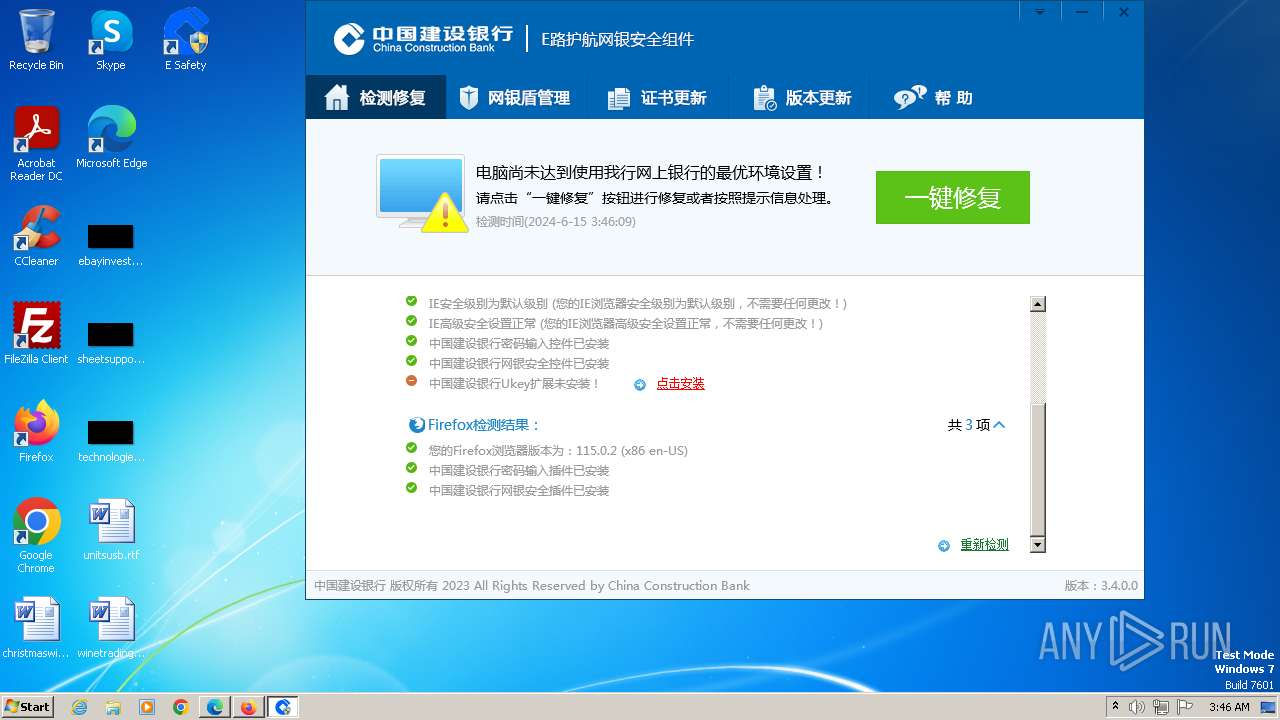Select the unitsusb.rtf document icon
The width and height of the screenshot is (1280, 720).
(111, 530)
